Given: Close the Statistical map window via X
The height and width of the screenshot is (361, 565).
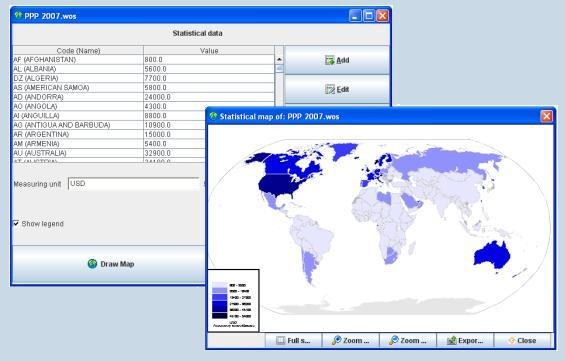Looking at the screenshot, I should pos(547,116).
